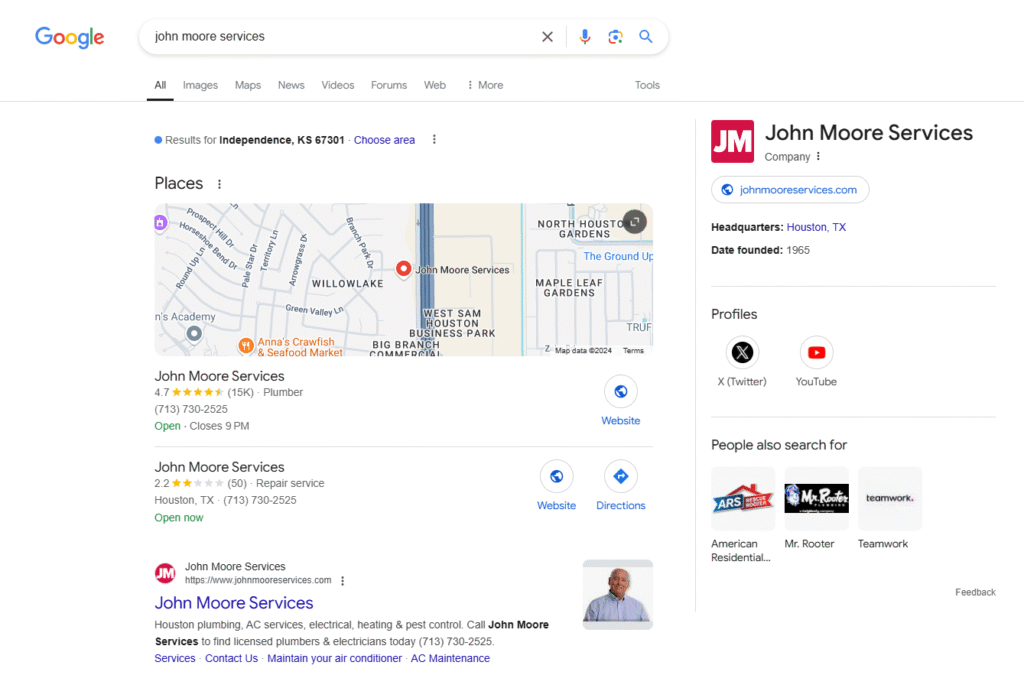Open the More search filters dropdown
The width and height of the screenshot is (1024, 688).
[x=485, y=86]
